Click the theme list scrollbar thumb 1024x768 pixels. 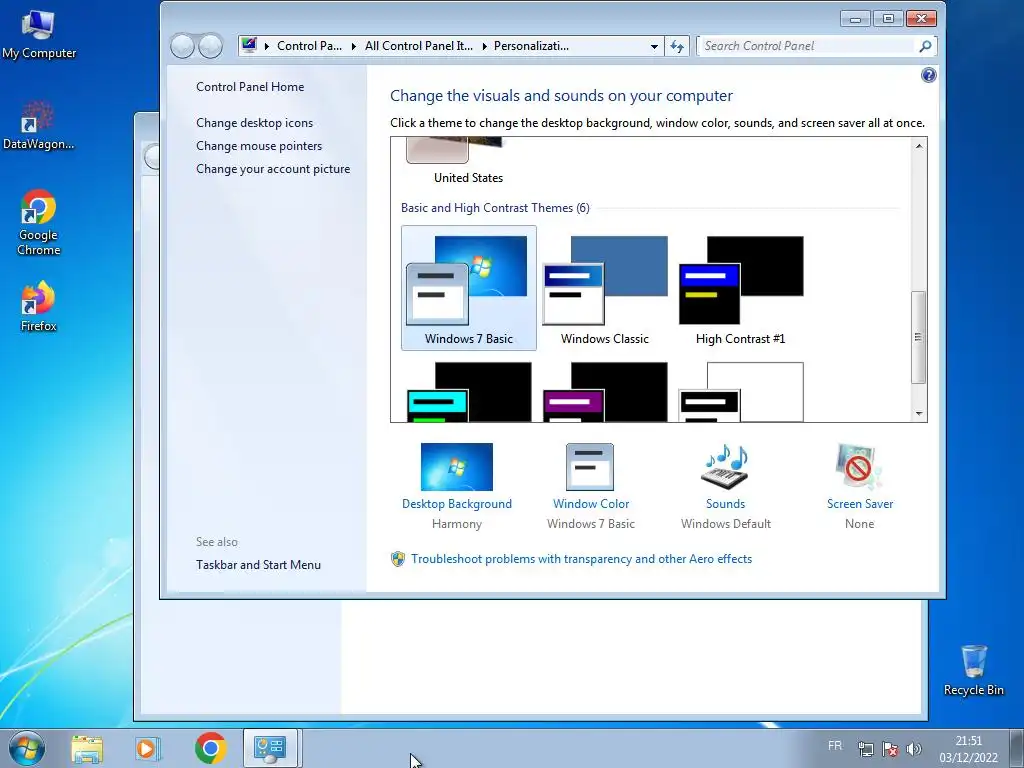tap(919, 338)
